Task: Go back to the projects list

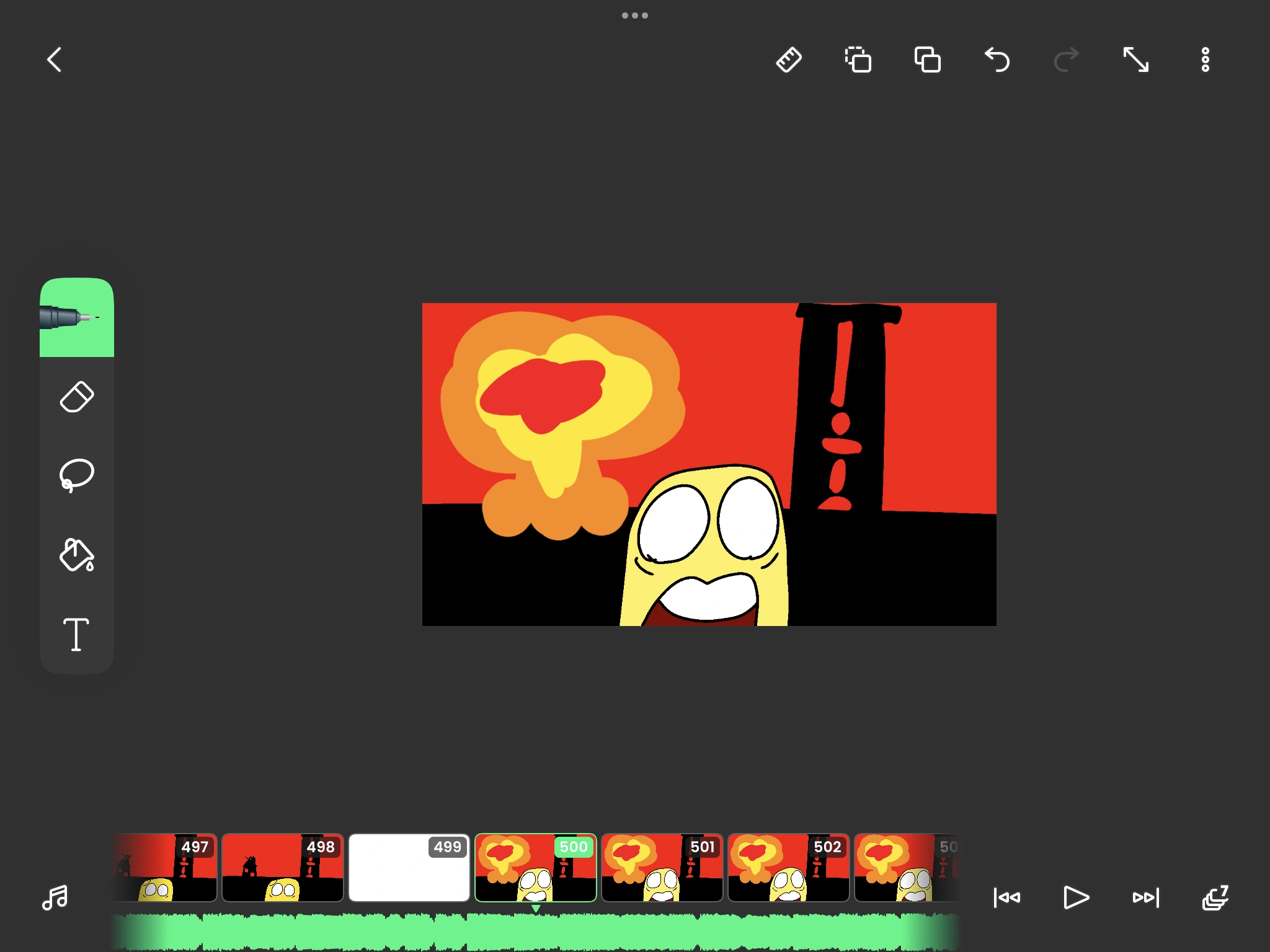Action: click(x=55, y=60)
